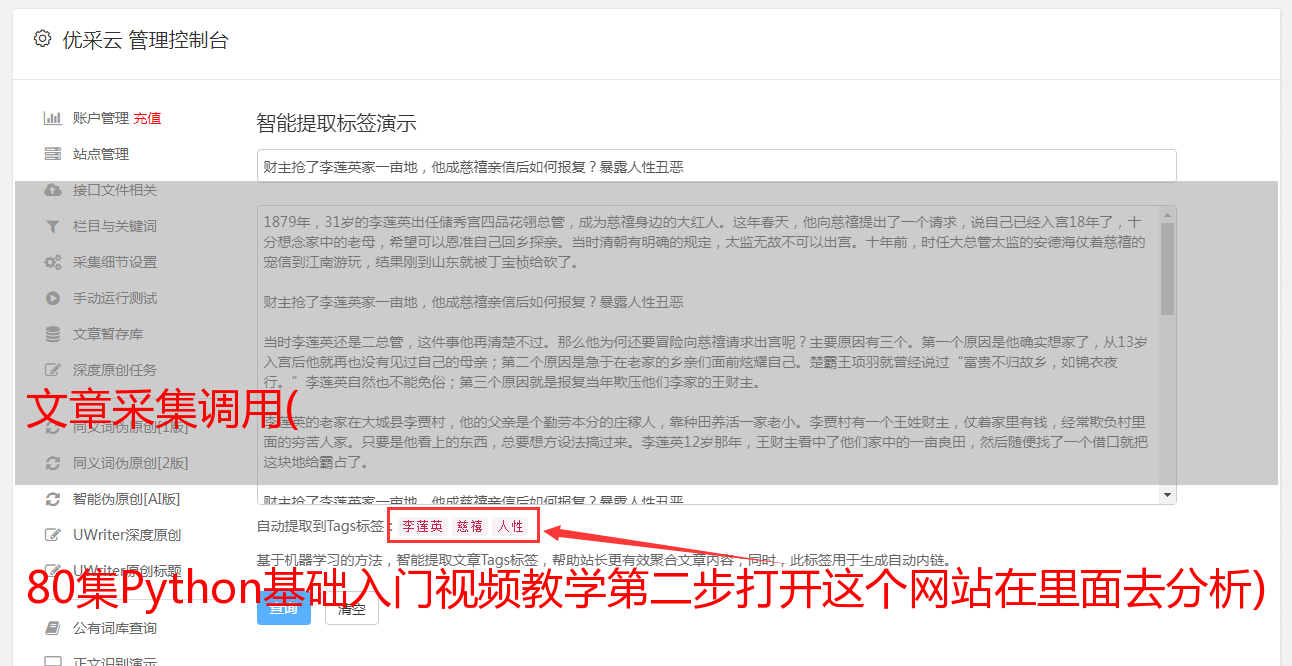Click the 站点管理 server icon
The height and width of the screenshot is (666, 1292).
(x=53, y=154)
